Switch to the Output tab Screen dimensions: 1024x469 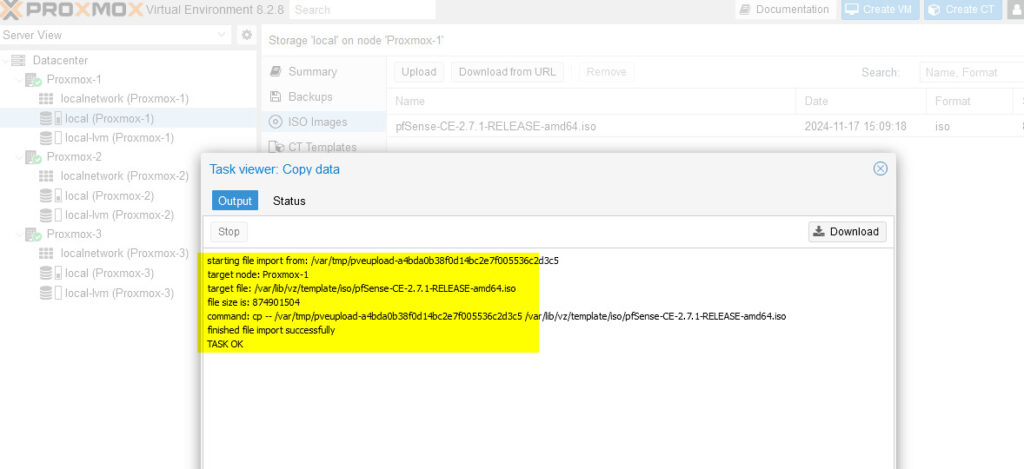235,201
